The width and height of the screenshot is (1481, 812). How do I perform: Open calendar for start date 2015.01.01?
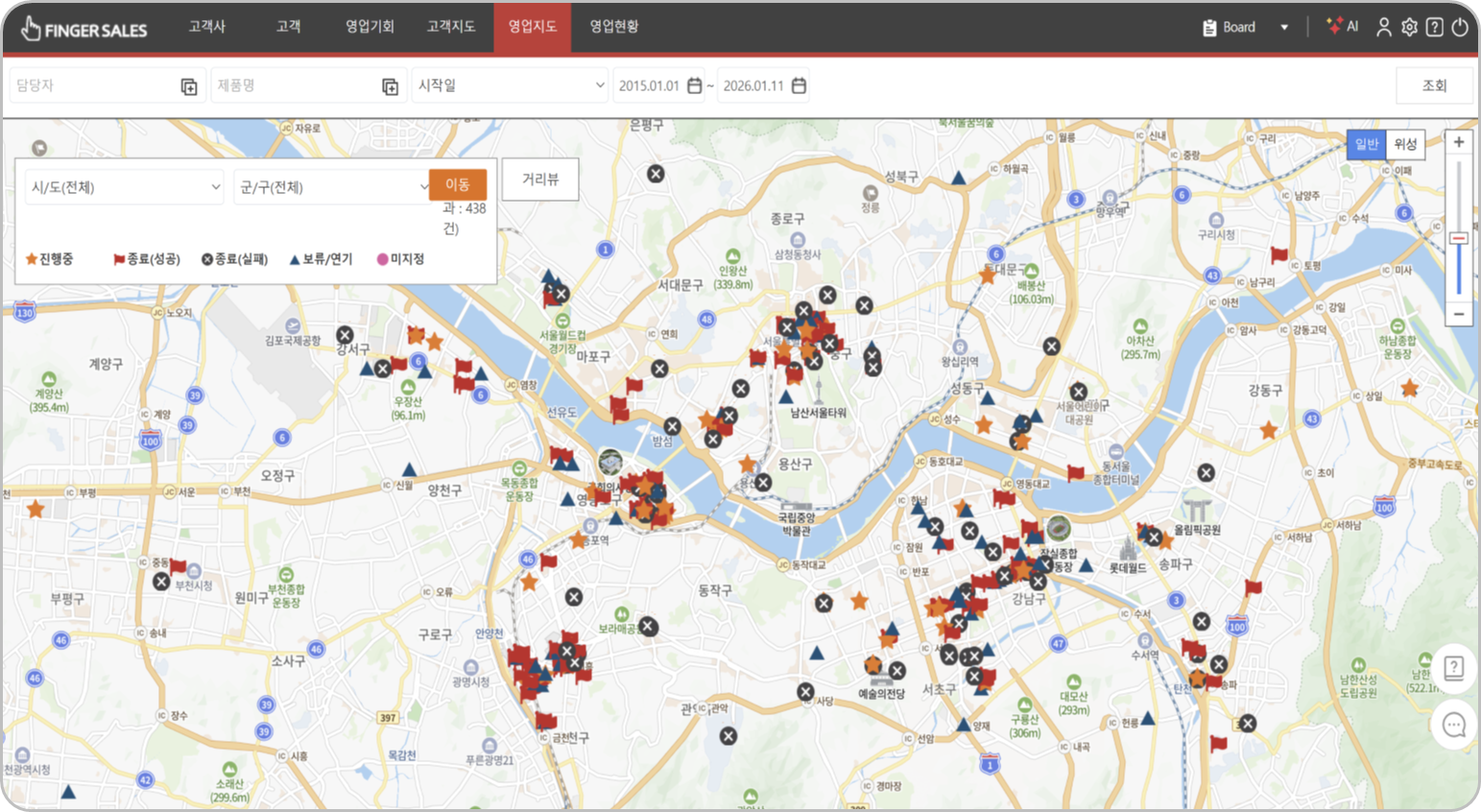click(695, 85)
